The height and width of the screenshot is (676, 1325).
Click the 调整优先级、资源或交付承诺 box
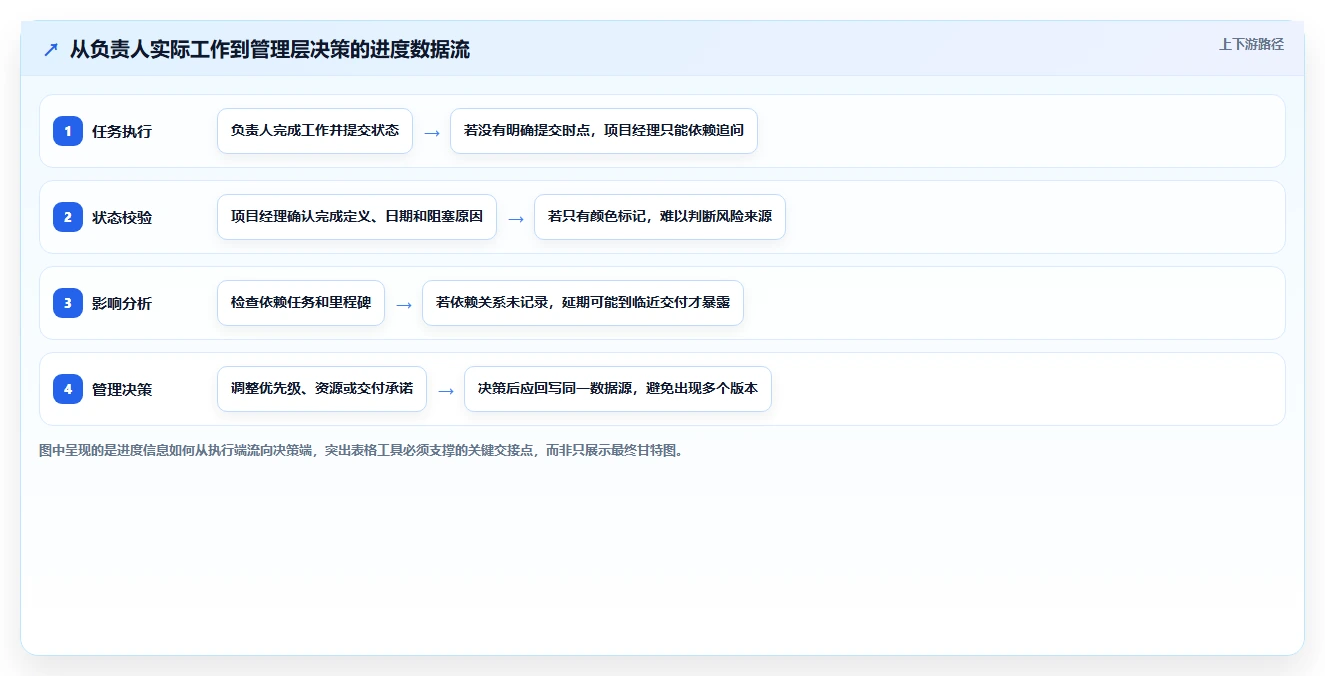pos(322,389)
